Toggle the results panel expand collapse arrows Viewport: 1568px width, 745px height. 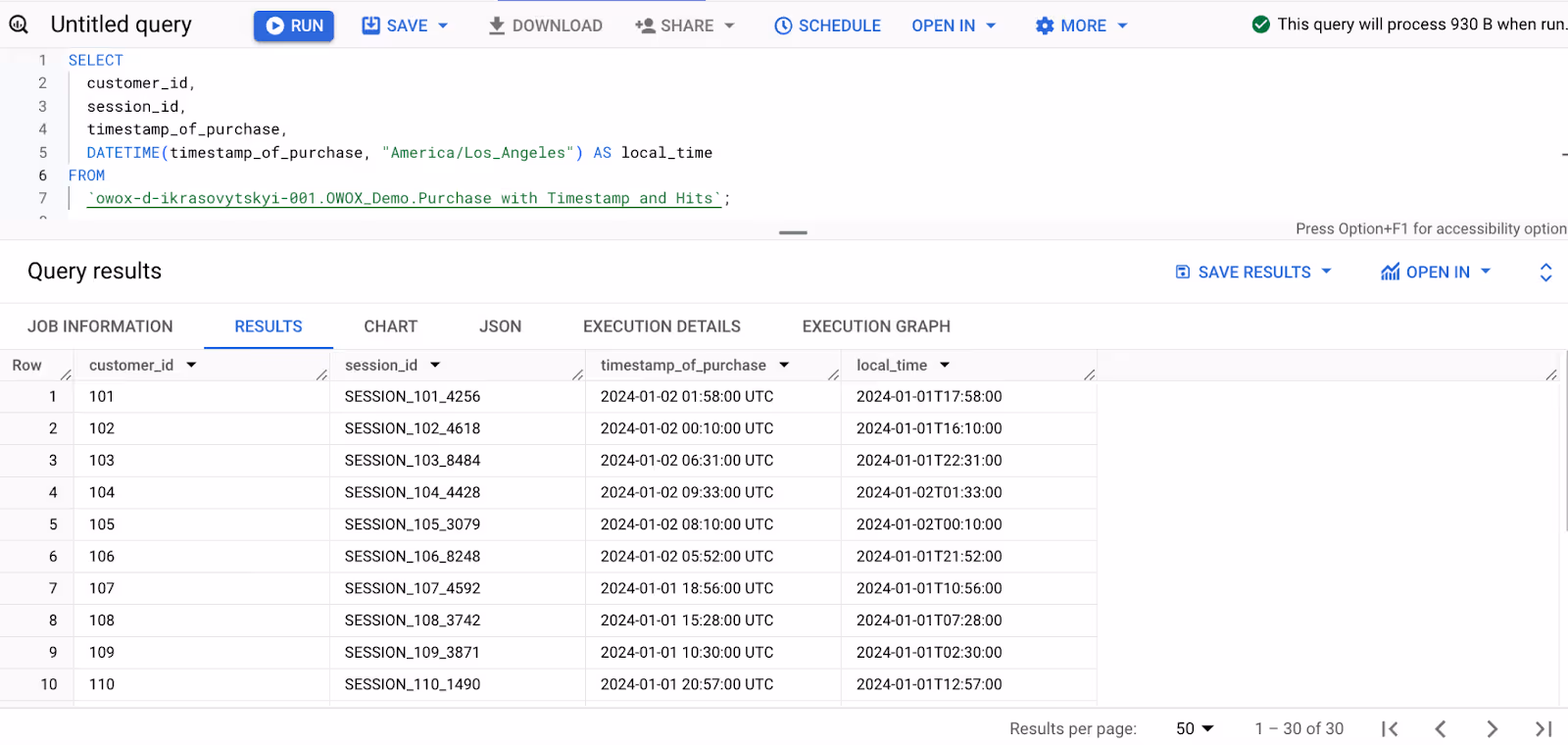[1545, 272]
